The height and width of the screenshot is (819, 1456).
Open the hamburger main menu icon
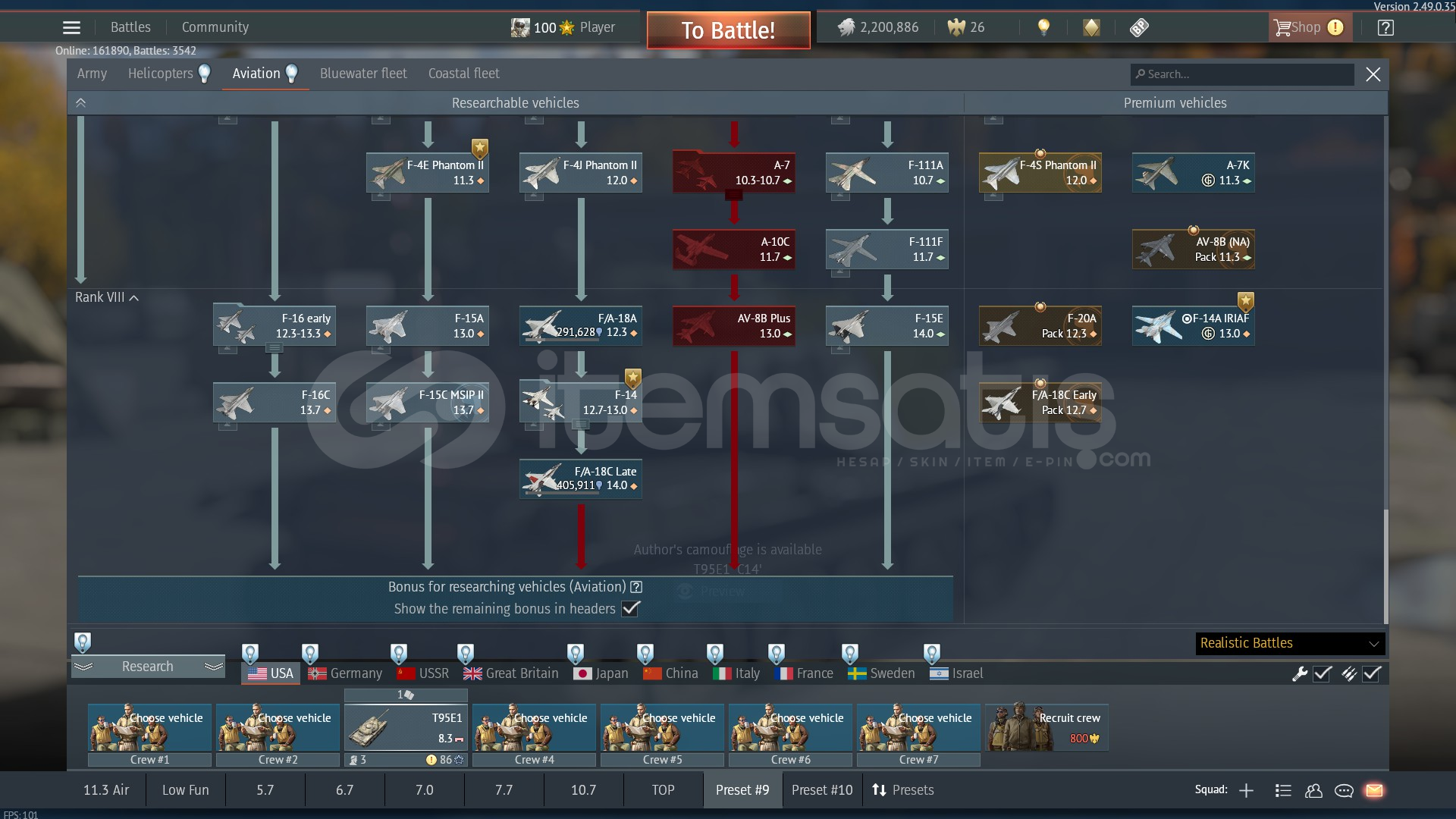coord(71,28)
